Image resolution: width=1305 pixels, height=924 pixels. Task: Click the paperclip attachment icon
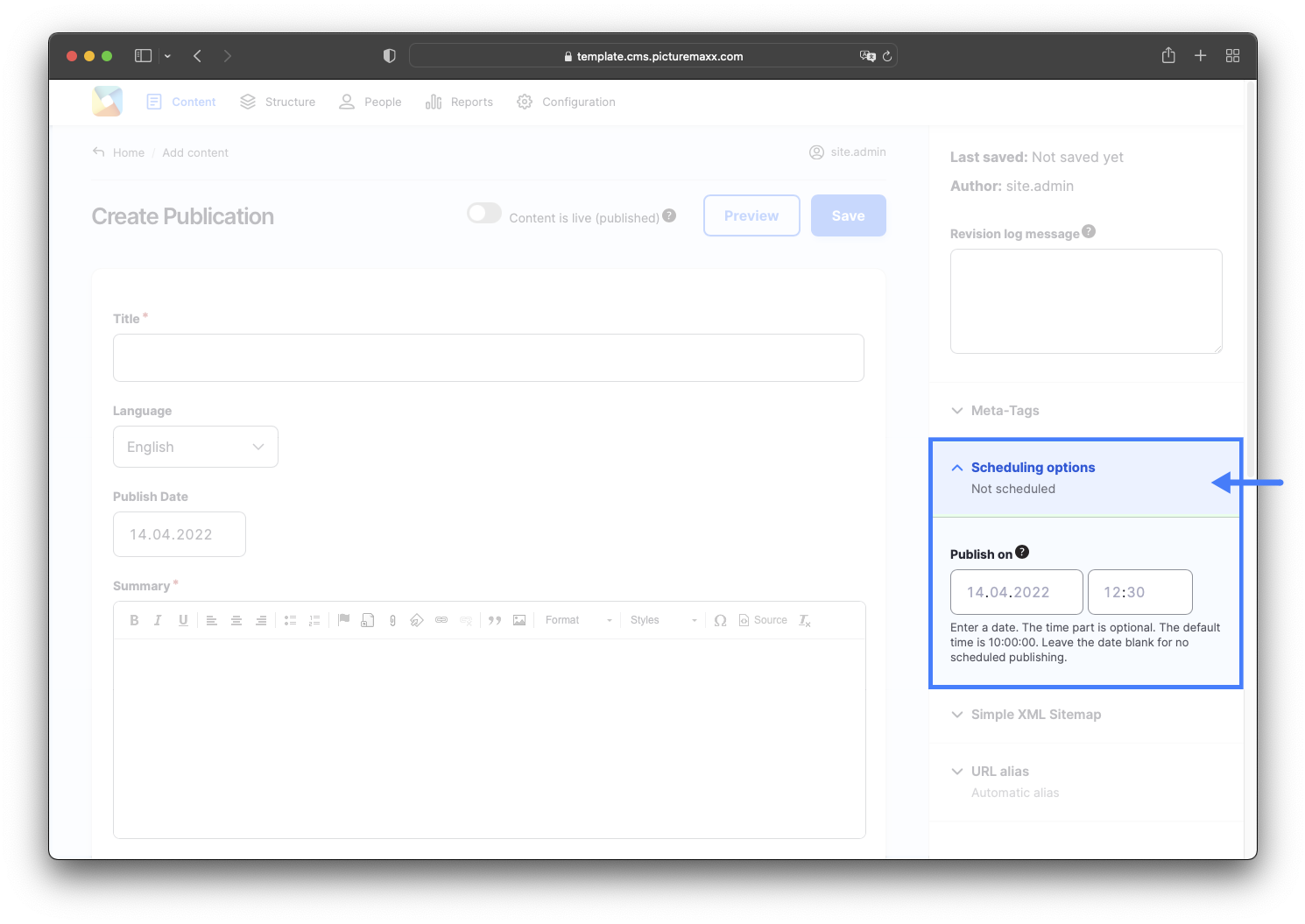392,620
